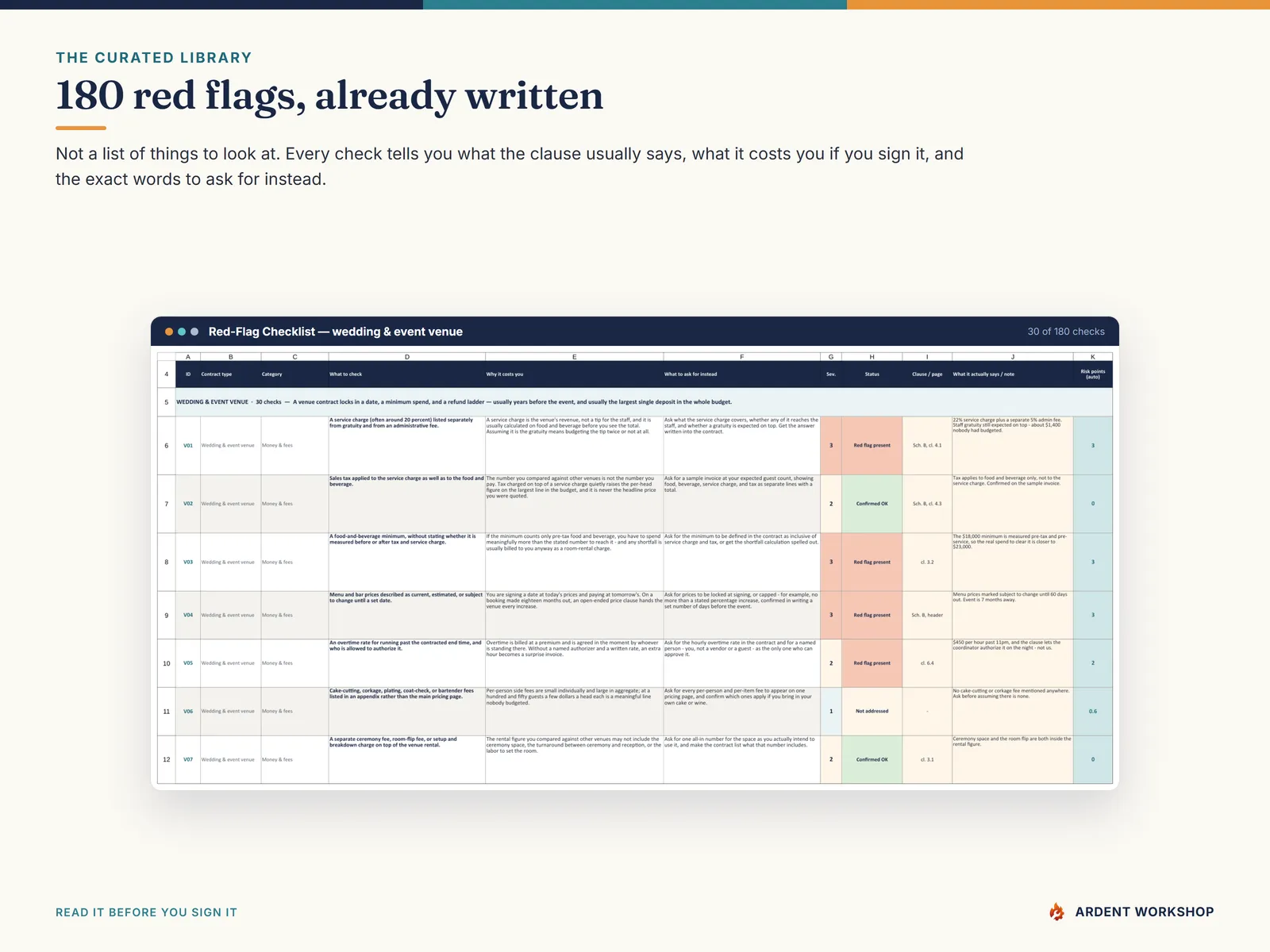Open the 'Confirmed OK' status in row V02
This screenshot has width=1270, height=952.
pyautogui.click(x=872, y=504)
